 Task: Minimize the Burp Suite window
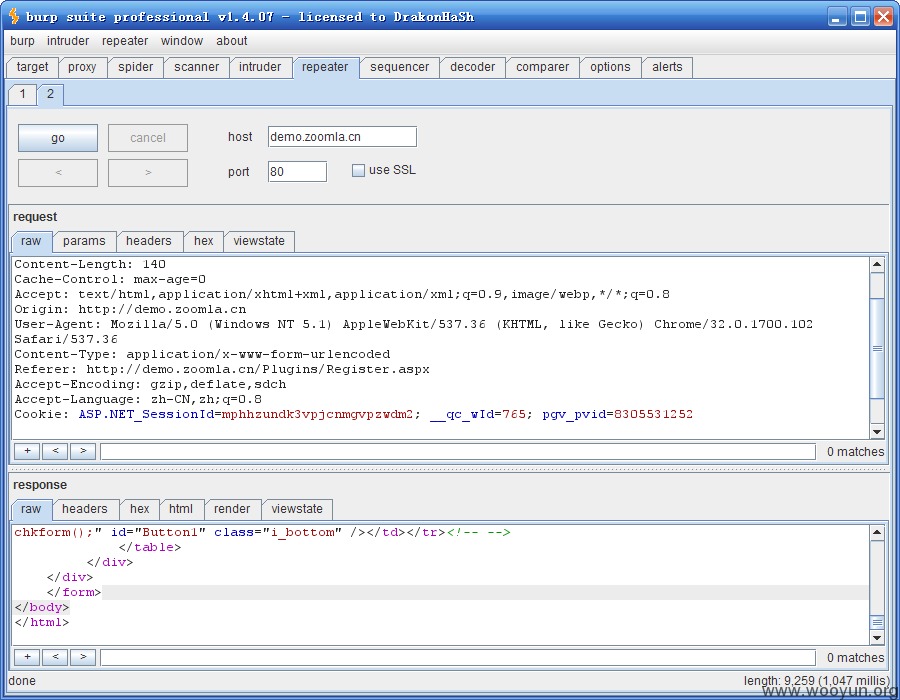(x=837, y=17)
